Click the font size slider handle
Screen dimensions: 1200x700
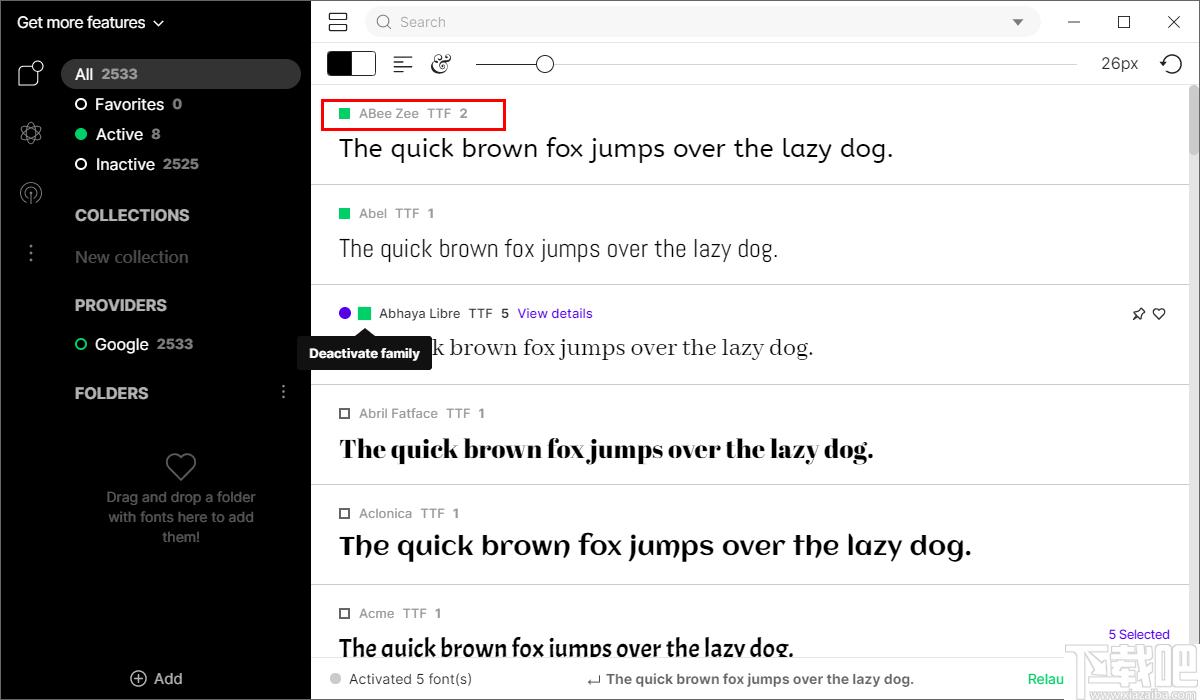point(544,64)
